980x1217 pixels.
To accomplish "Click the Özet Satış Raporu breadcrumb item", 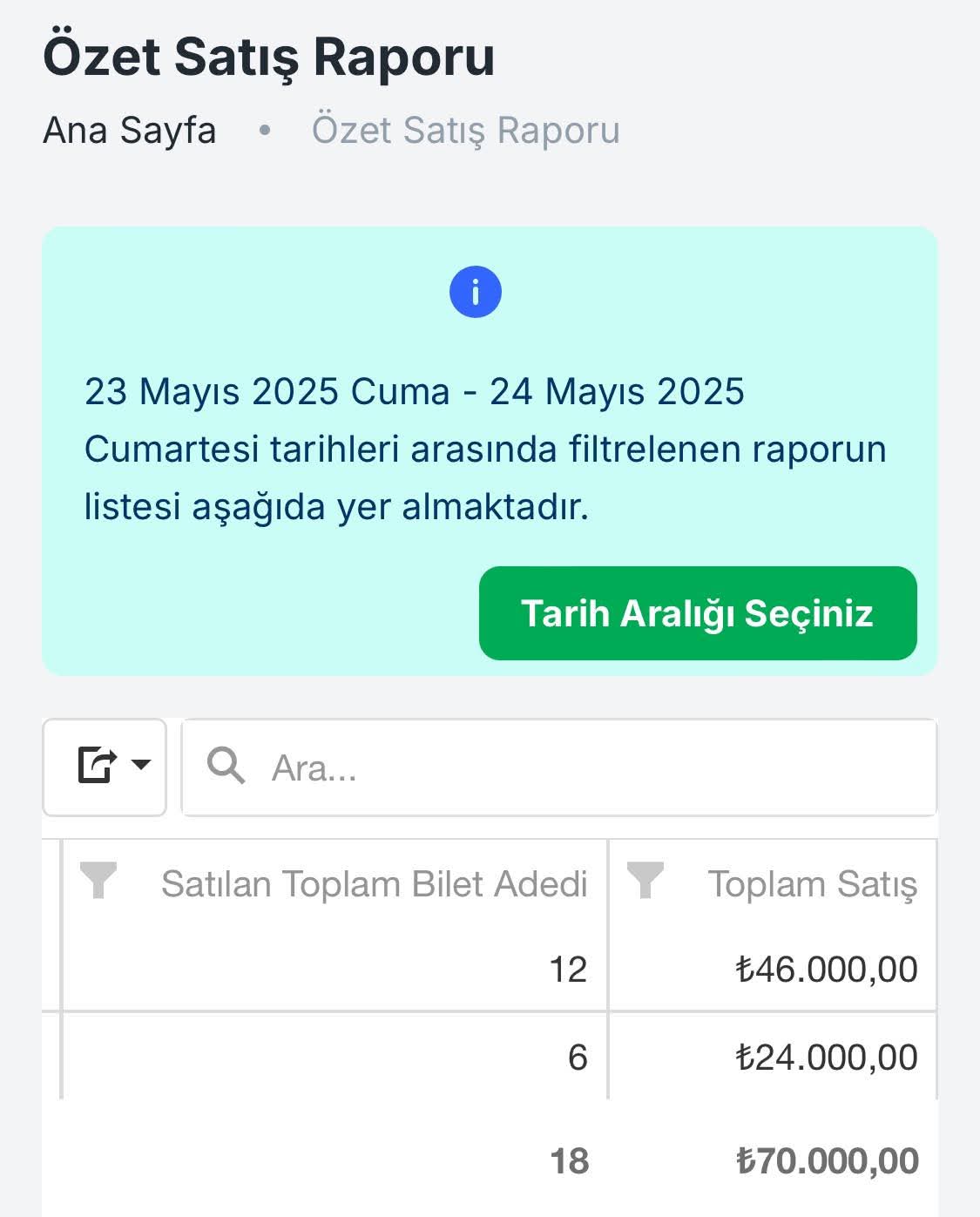I will tap(466, 131).
